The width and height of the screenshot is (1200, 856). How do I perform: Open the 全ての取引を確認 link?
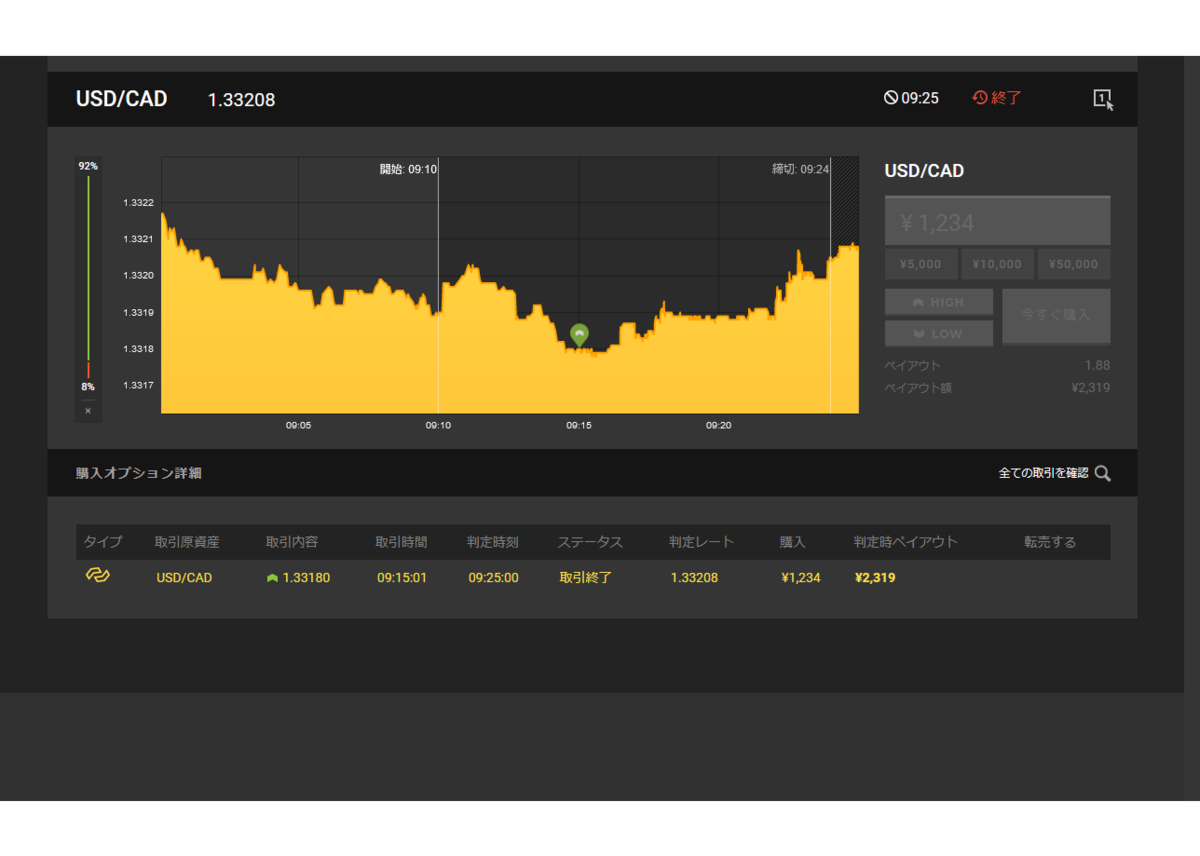(1043, 473)
